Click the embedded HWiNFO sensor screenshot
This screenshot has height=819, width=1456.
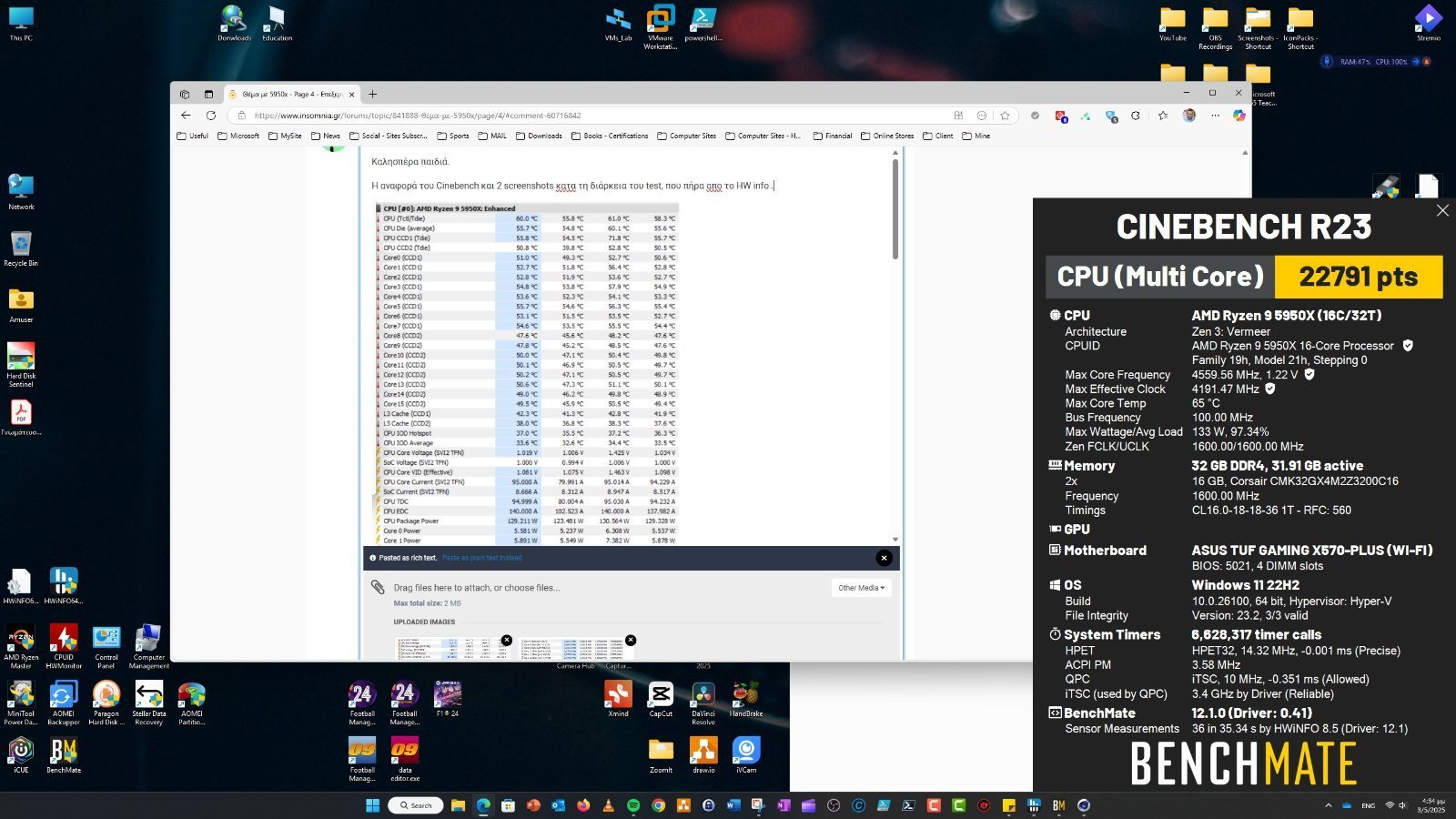pos(526,374)
